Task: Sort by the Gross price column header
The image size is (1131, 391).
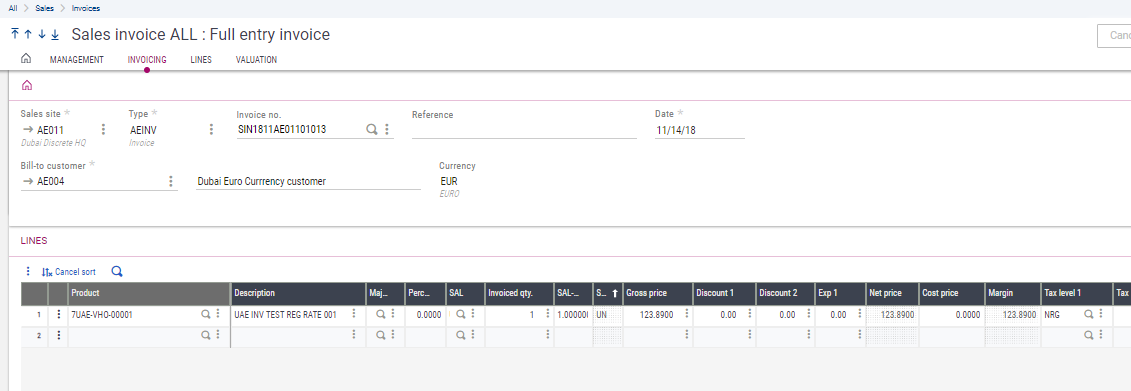Action: coord(657,294)
